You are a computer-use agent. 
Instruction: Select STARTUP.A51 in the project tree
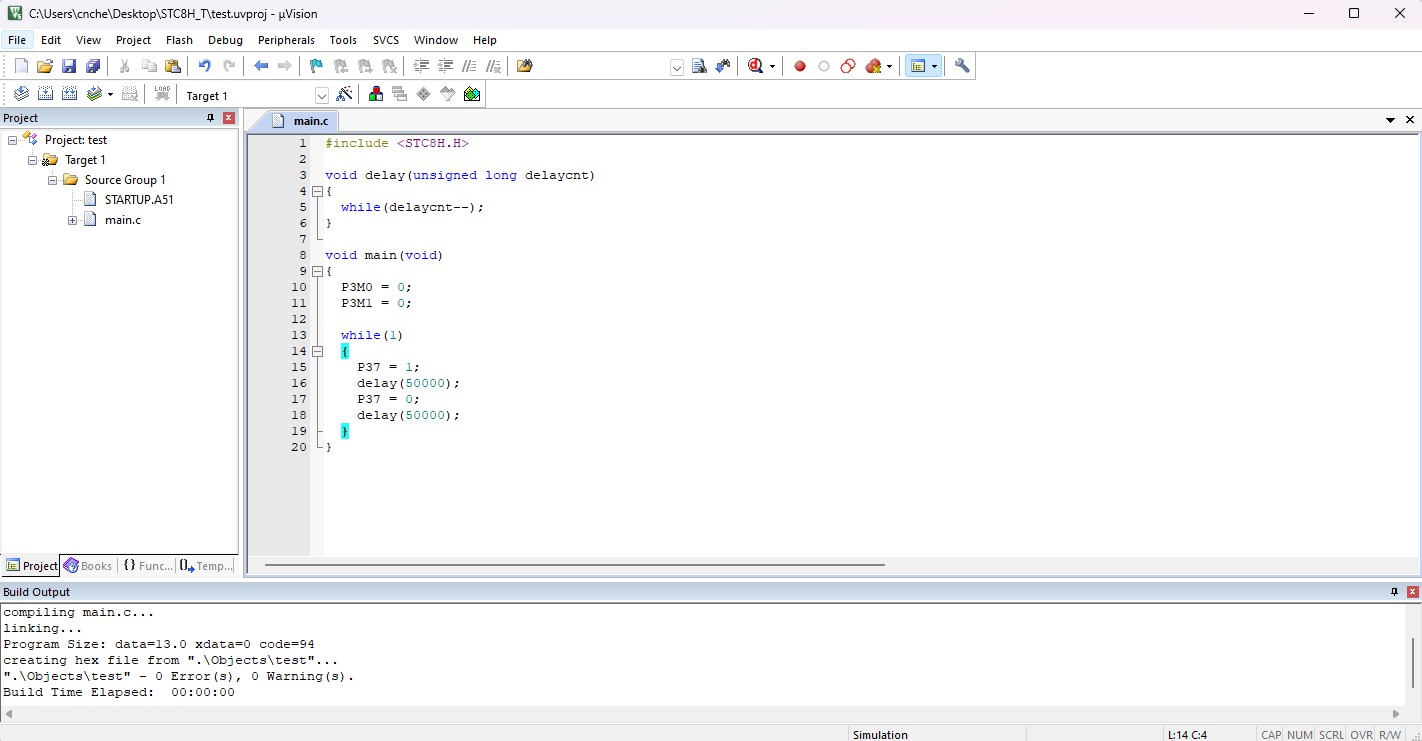139,200
